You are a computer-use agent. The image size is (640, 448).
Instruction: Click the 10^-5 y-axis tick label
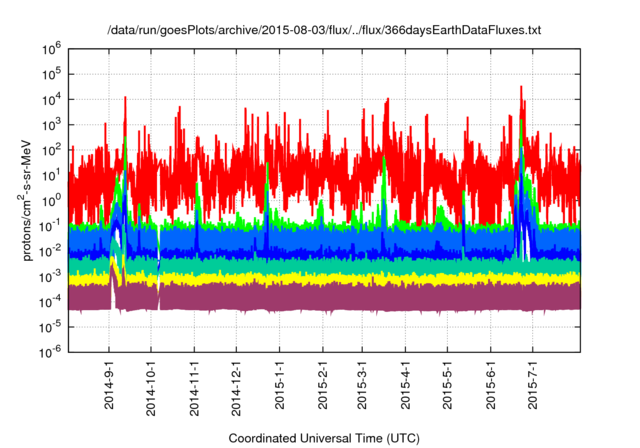pos(49,327)
